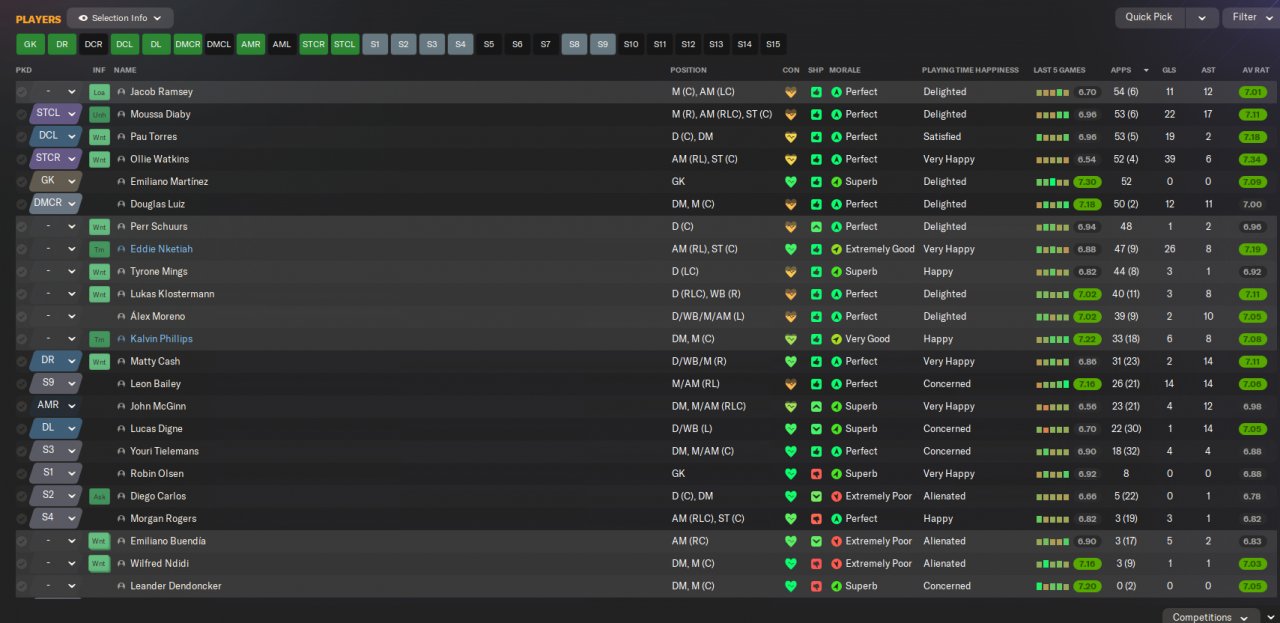Click Douglas Luiz's player profile icon
This screenshot has width=1280, height=623.
coord(122,204)
